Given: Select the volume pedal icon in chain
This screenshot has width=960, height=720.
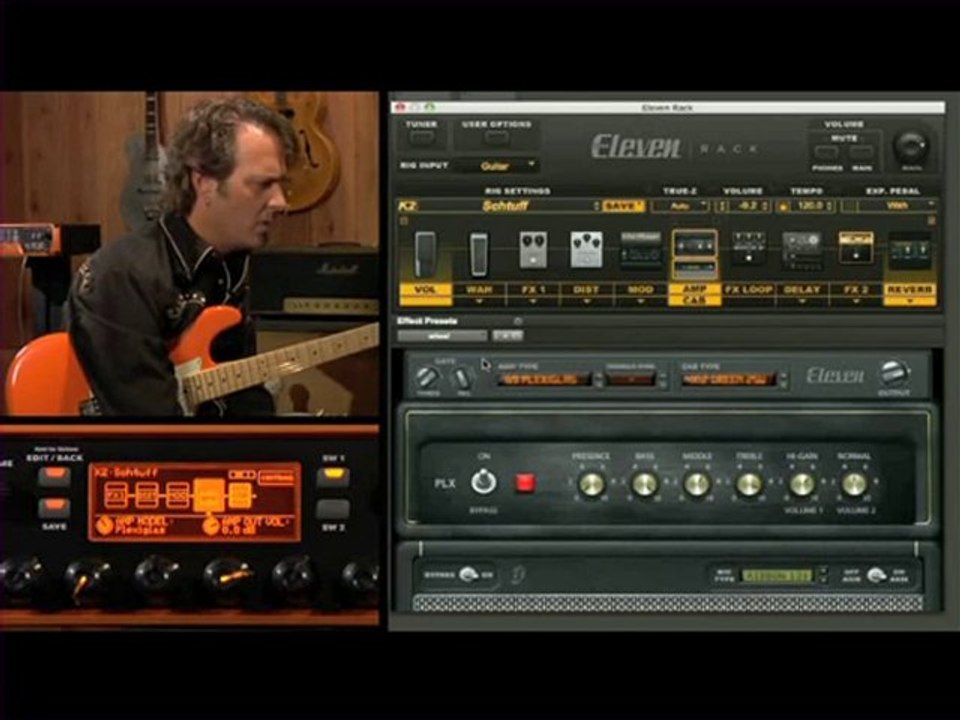Looking at the screenshot, I should pos(425,254).
